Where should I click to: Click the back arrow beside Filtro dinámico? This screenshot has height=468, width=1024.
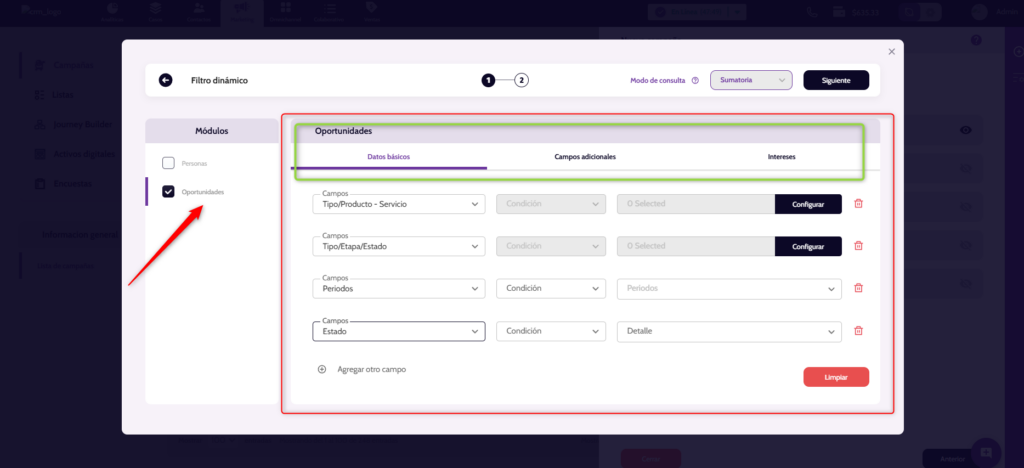click(x=165, y=80)
